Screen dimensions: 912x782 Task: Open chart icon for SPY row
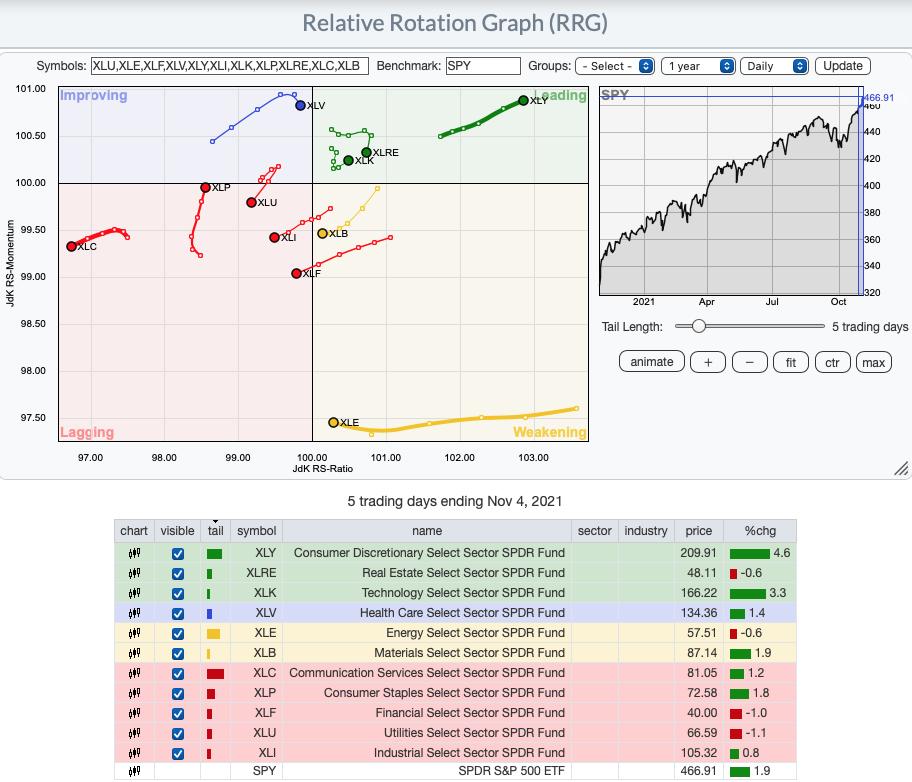click(x=134, y=771)
